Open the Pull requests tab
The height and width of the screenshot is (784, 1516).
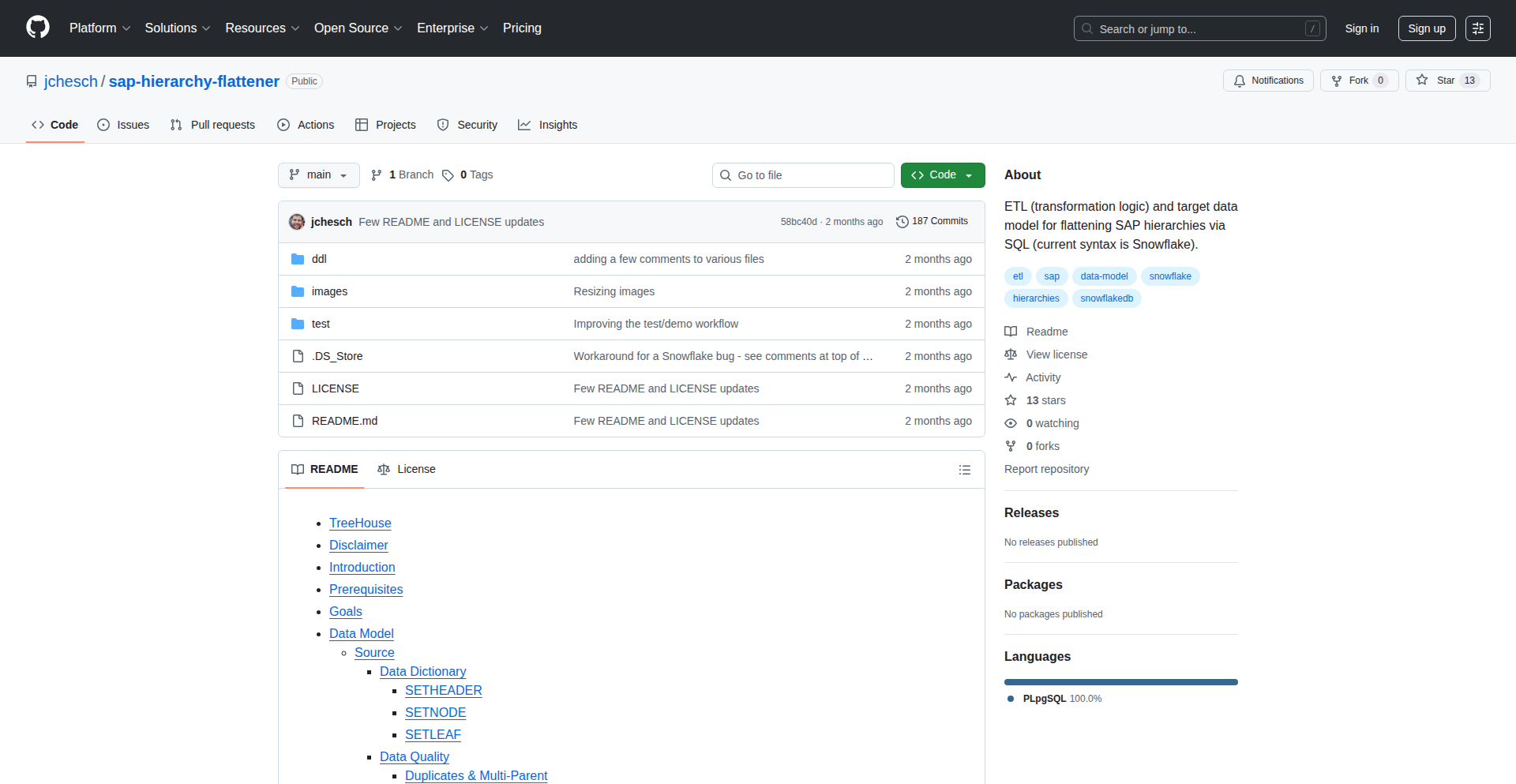point(212,125)
